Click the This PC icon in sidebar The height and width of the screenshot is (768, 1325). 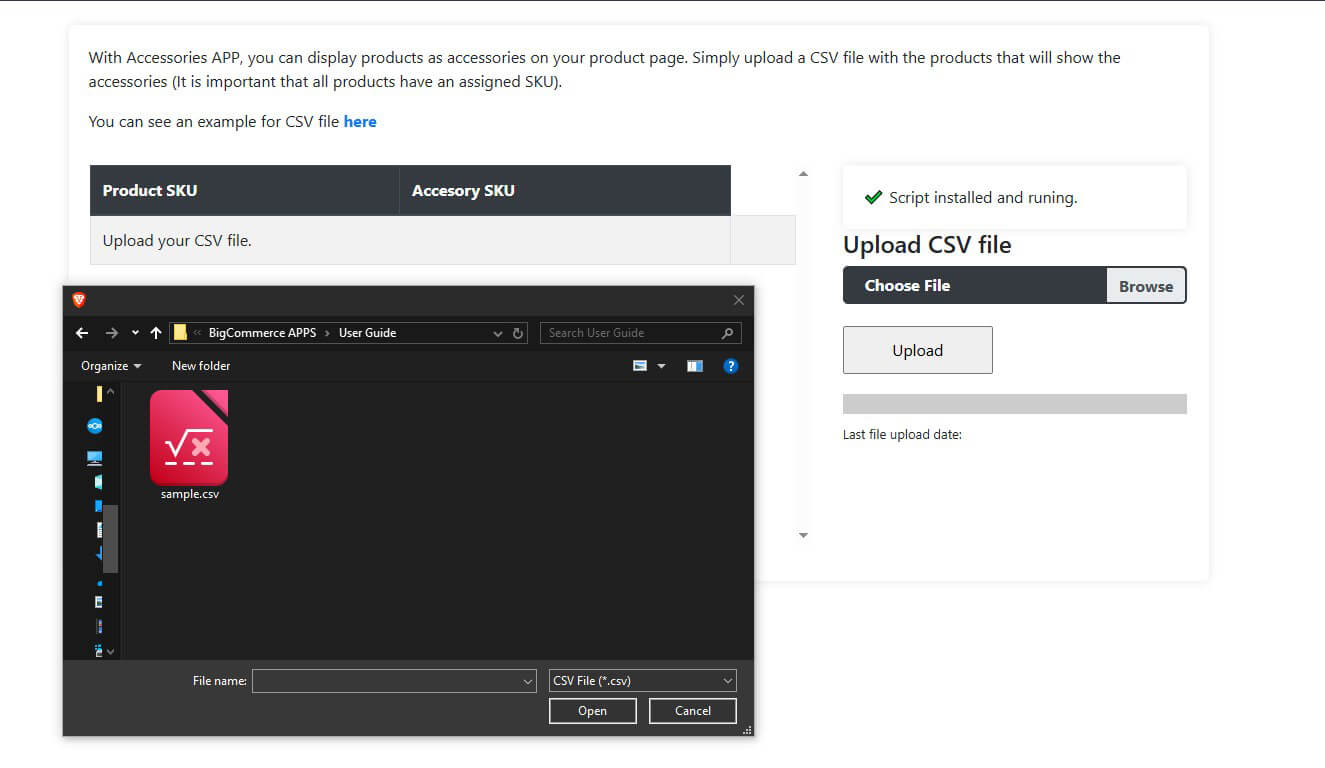95,458
